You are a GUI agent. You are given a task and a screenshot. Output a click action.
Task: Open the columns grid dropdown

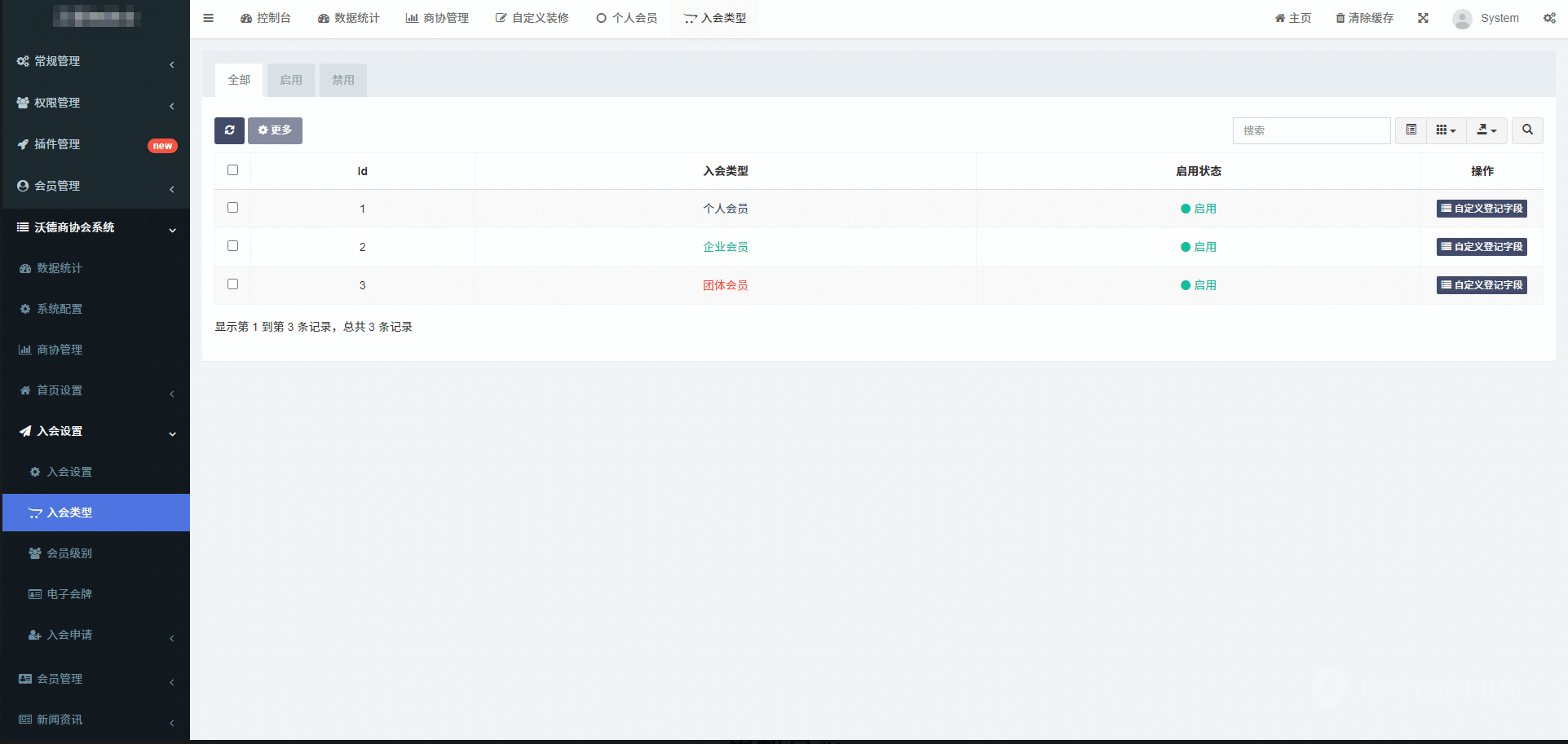[x=1446, y=130]
